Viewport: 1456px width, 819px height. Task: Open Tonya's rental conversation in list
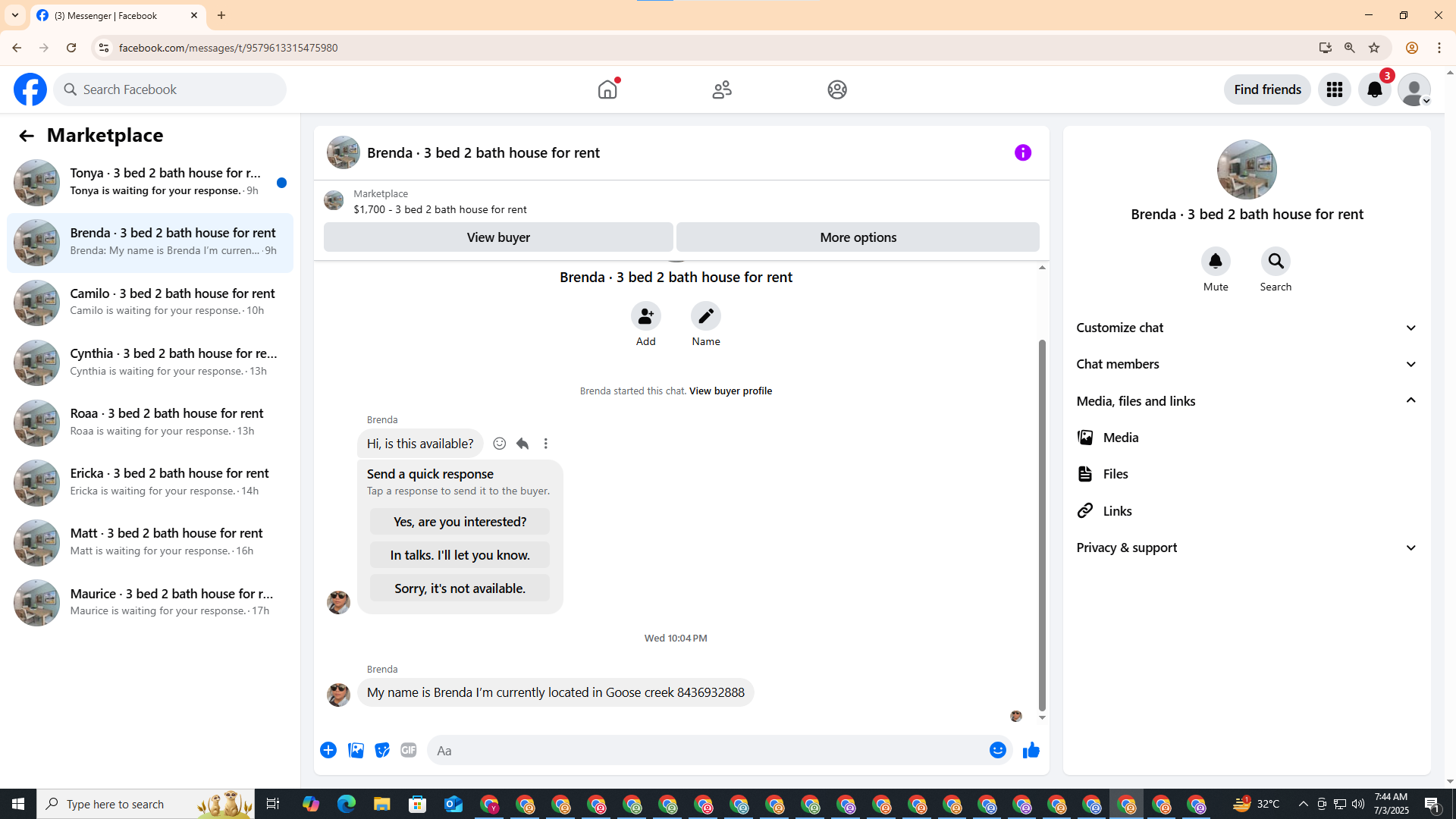[150, 182]
